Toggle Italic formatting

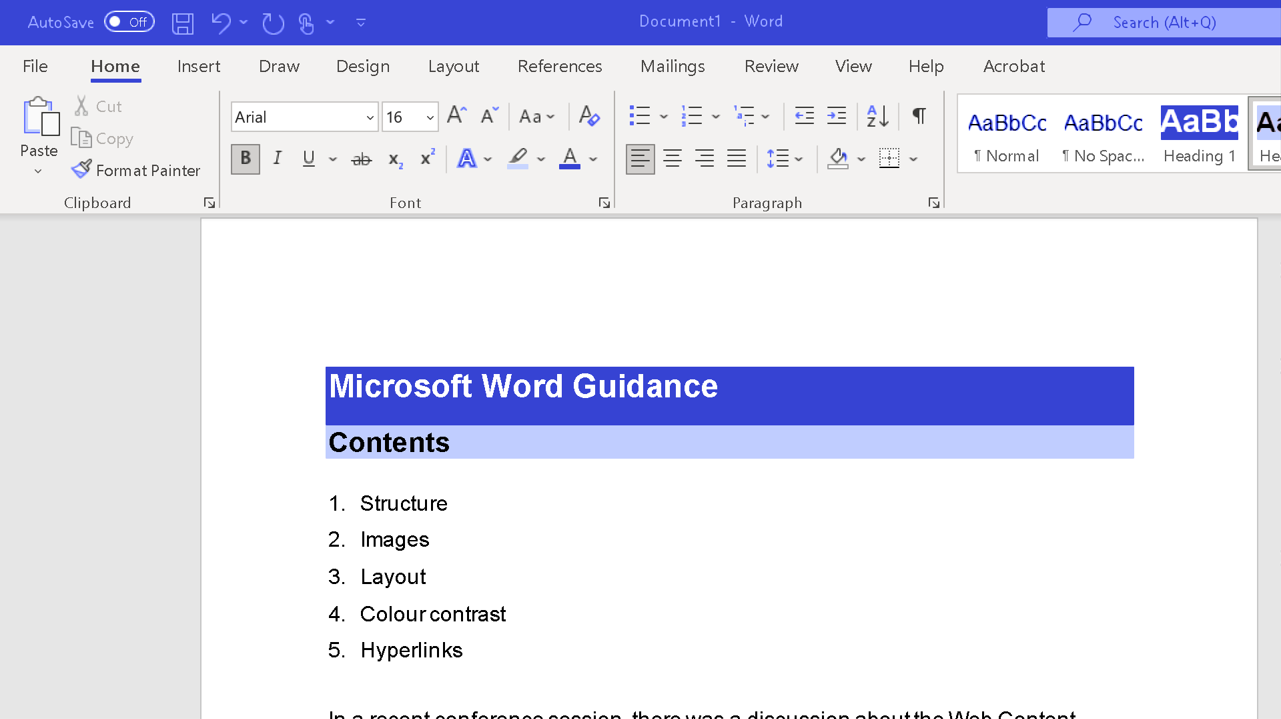pos(277,159)
